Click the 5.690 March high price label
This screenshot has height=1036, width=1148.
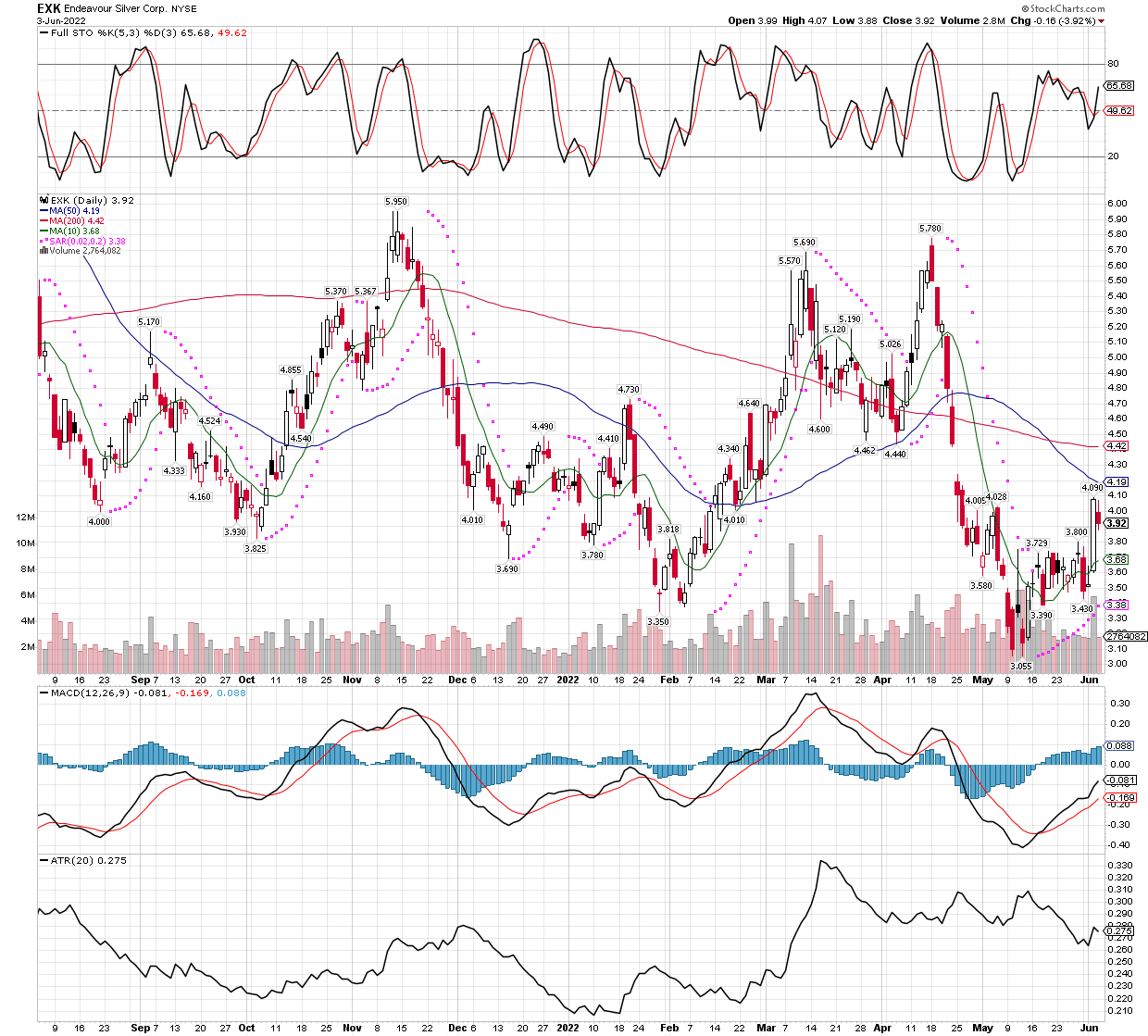click(805, 242)
